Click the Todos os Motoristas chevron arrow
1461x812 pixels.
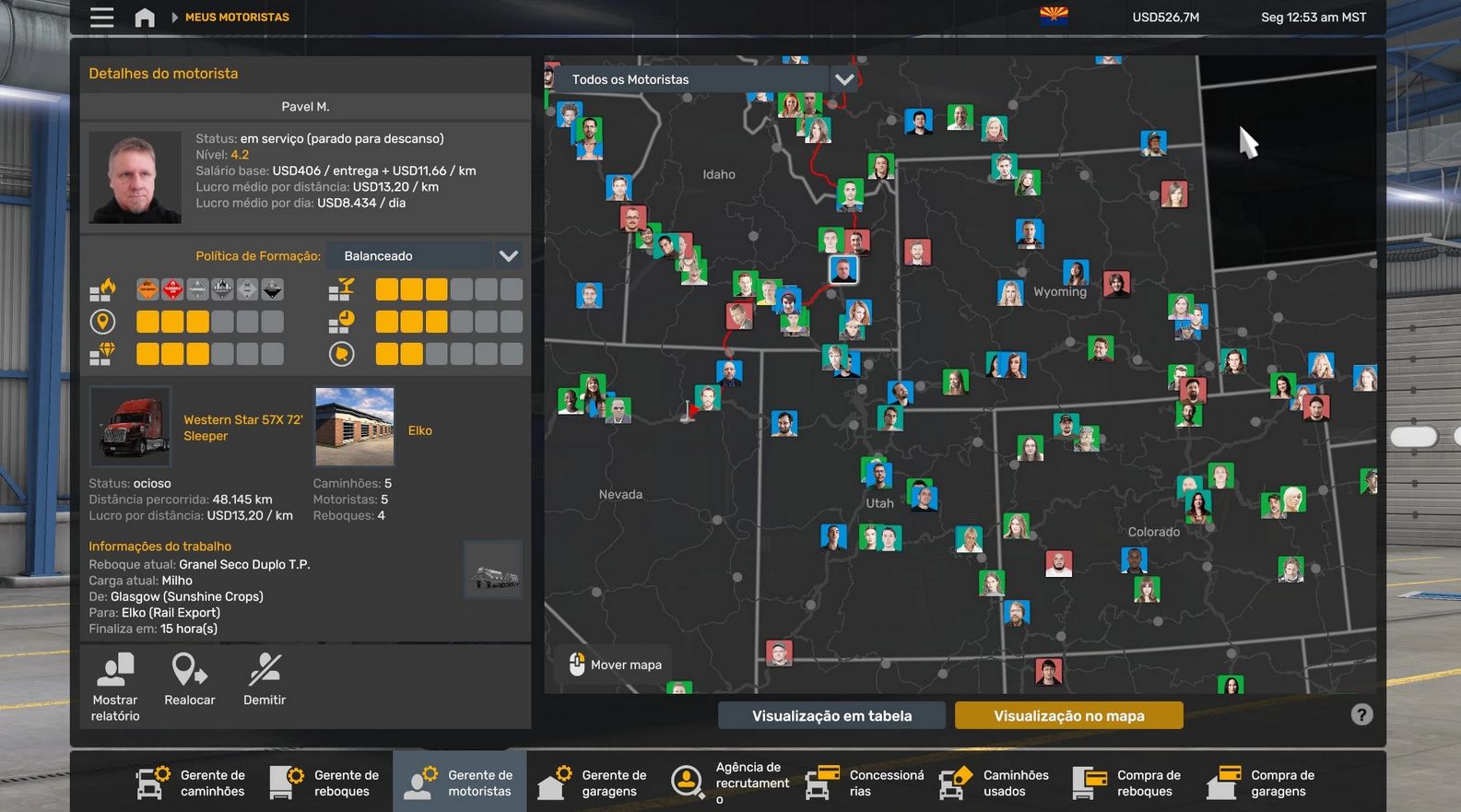(x=843, y=79)
